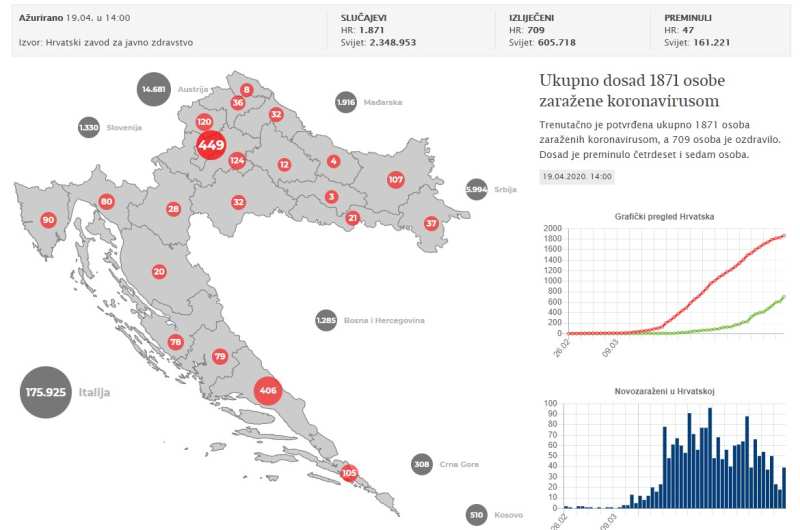Click the Bosna i Hercegovina 1.285 bubble
Viewport: 800px width, 530px height.
[x=325, y=320]
